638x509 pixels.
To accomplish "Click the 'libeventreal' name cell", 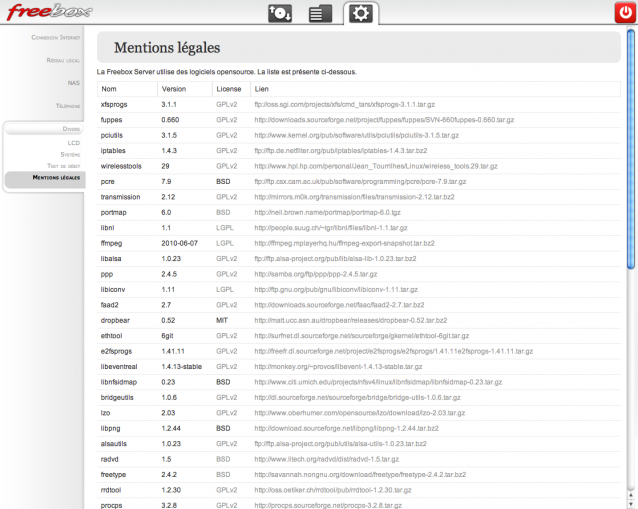I will 119,367.
